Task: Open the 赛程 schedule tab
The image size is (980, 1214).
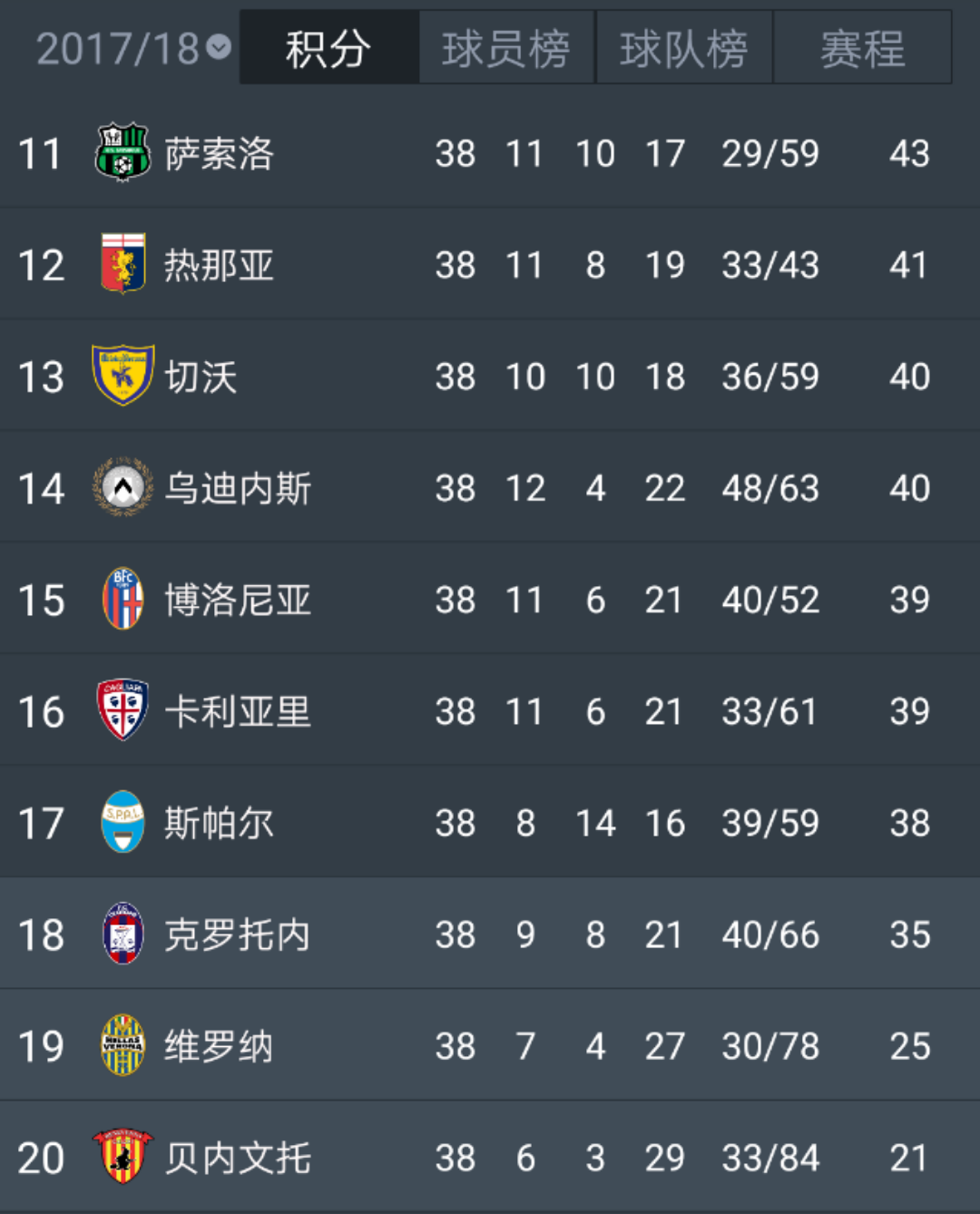Action: (862, 48)
